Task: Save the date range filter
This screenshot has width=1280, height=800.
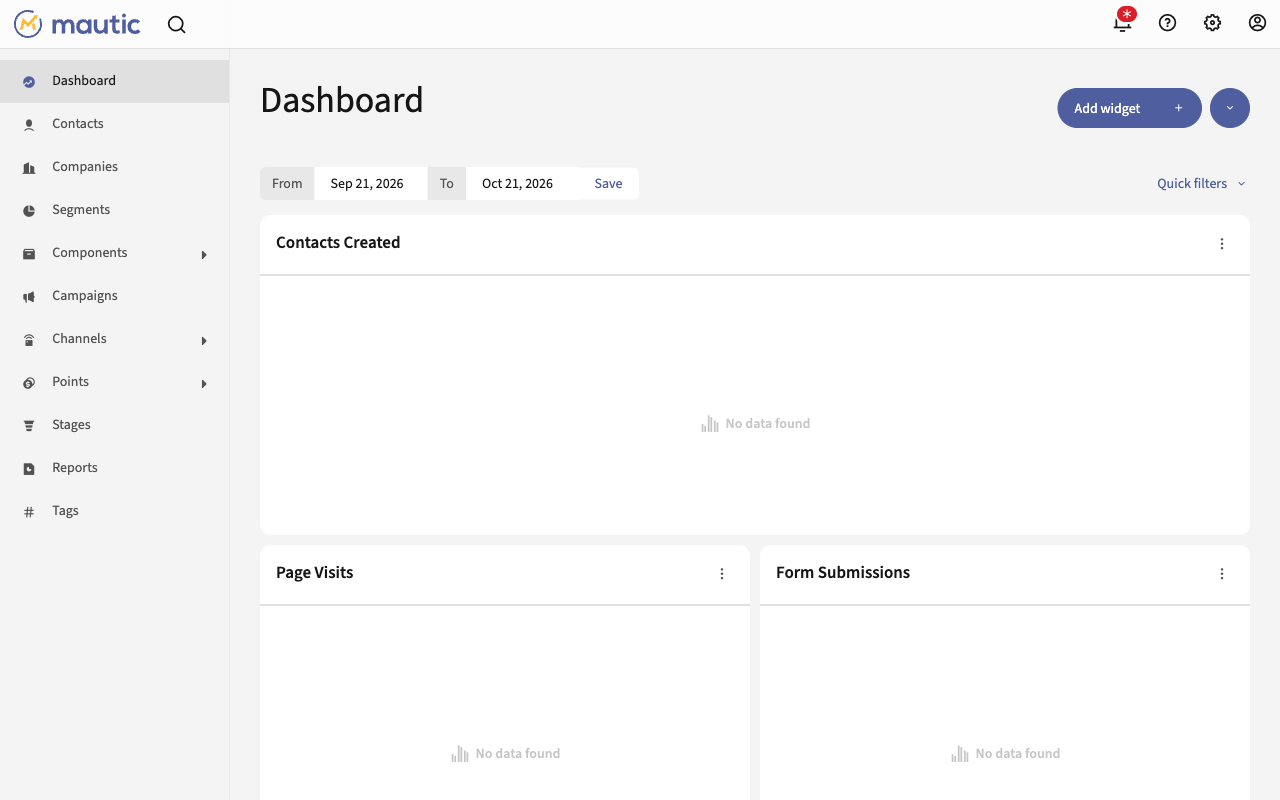Action: 608,183
